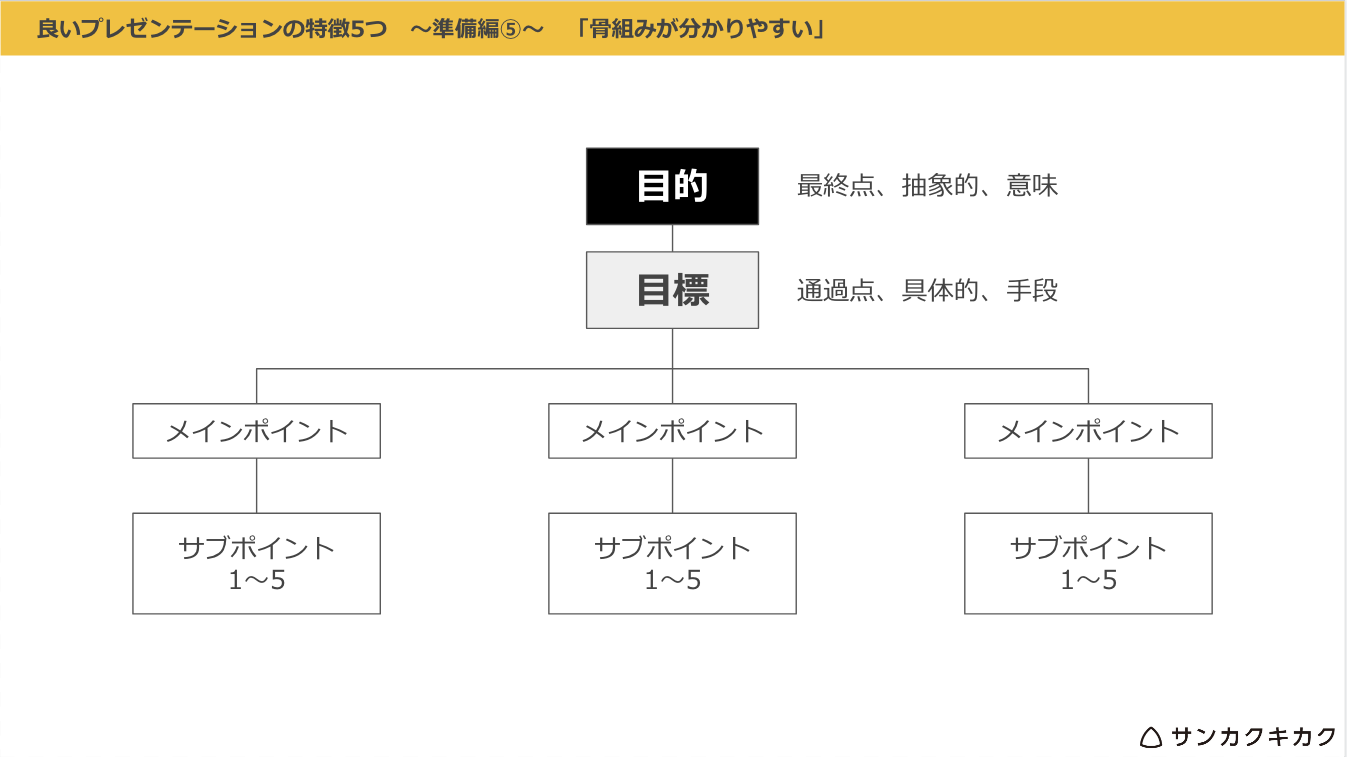Screen dimensions: 1347x757
Task: Click the サンカクキカク triangle logo icon
Action: [x=1152, y=738]
